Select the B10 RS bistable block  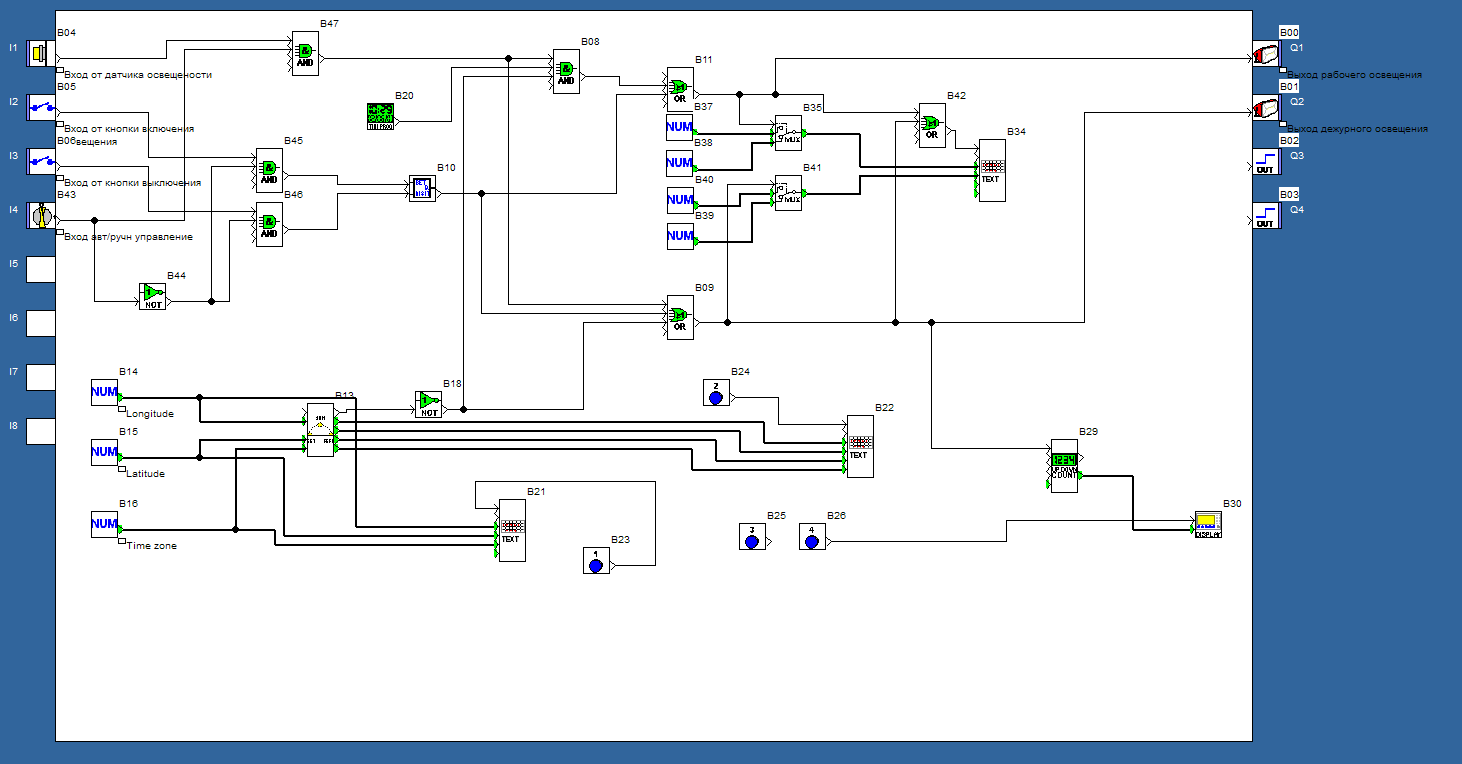(422, 188)
